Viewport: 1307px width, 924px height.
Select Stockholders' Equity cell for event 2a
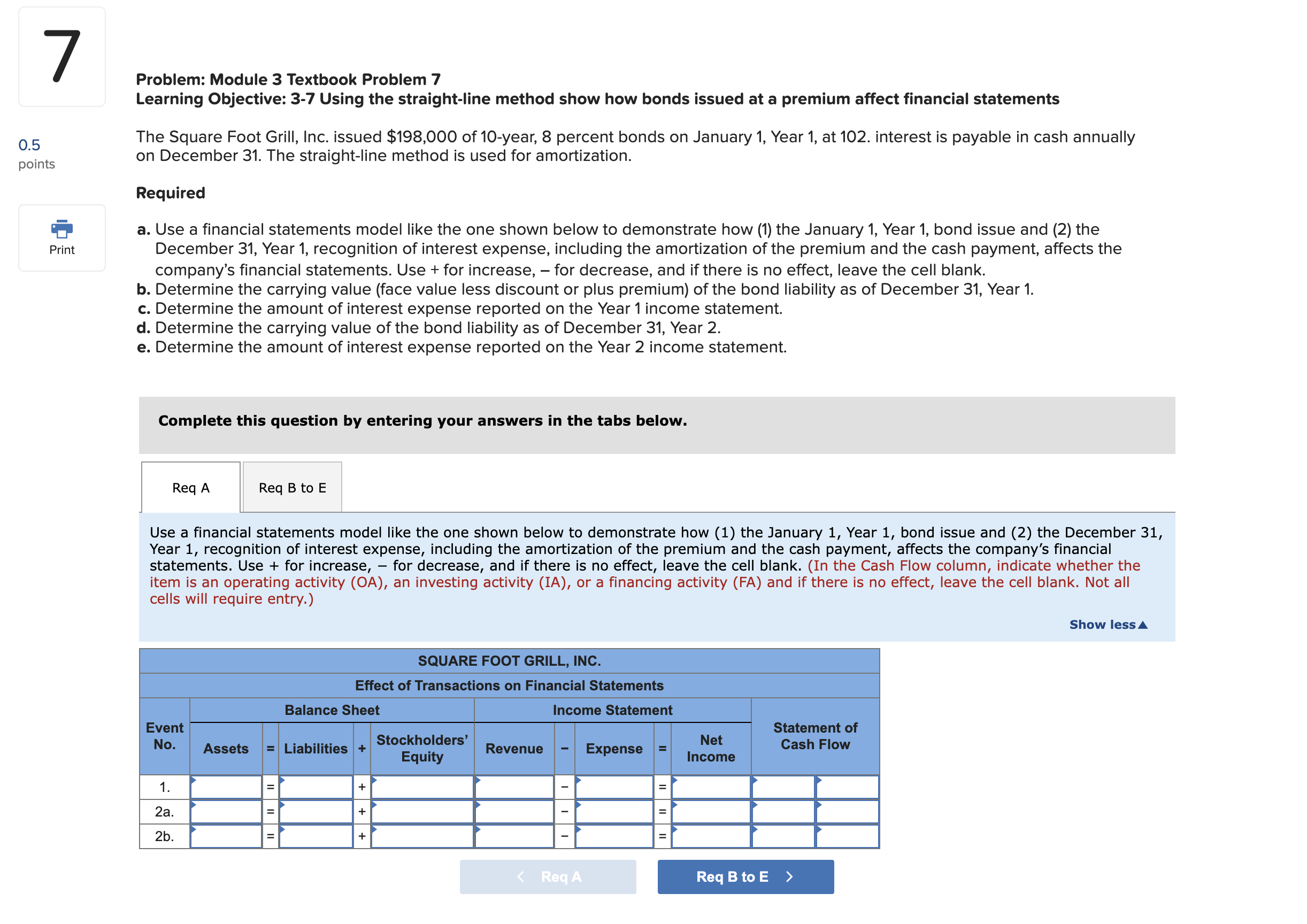tap(422, 812)
